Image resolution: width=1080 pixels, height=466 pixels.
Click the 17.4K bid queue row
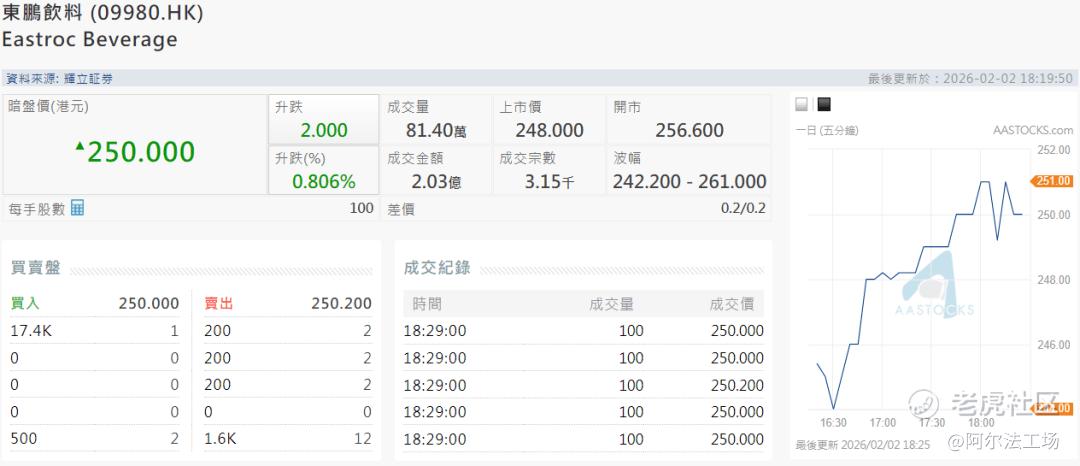(94, 331)
